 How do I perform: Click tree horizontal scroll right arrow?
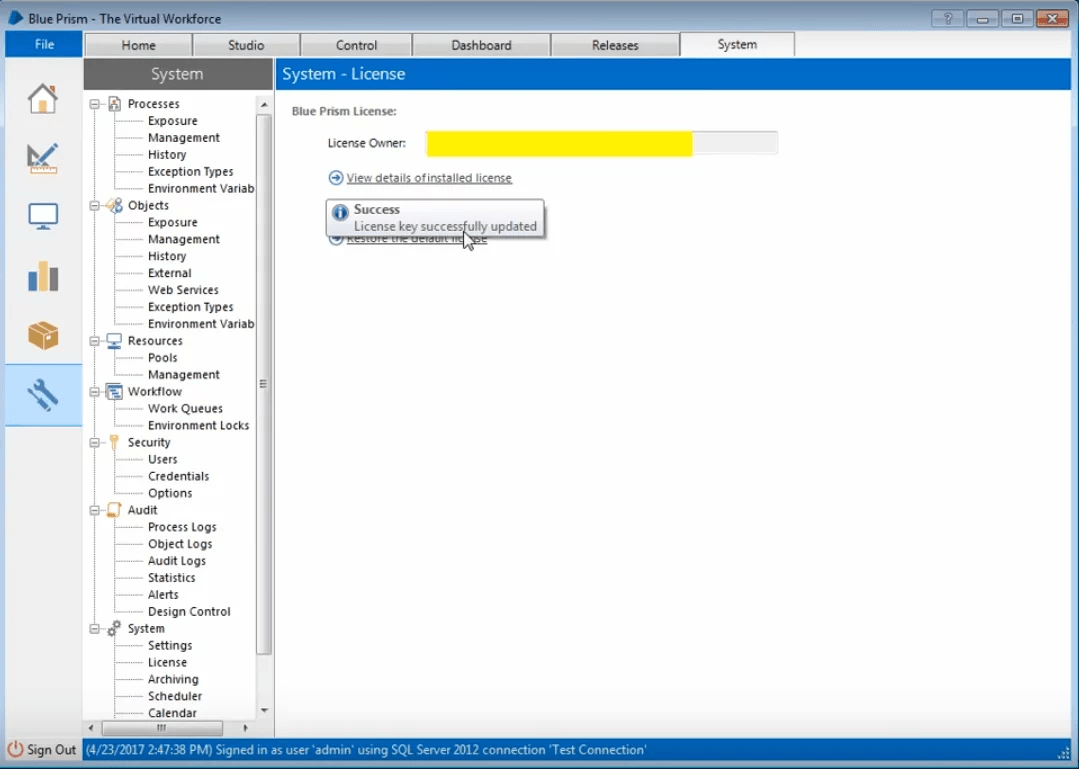(245, 728)
